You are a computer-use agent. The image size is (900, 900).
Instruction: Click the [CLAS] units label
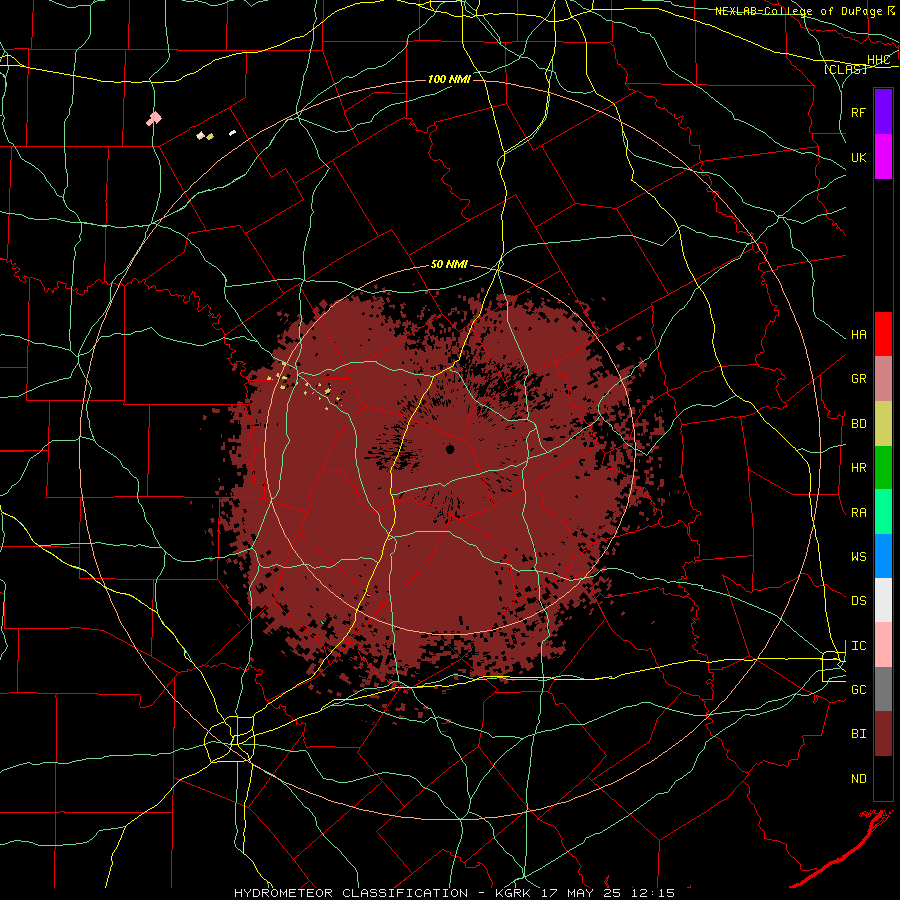click(845, 69)
